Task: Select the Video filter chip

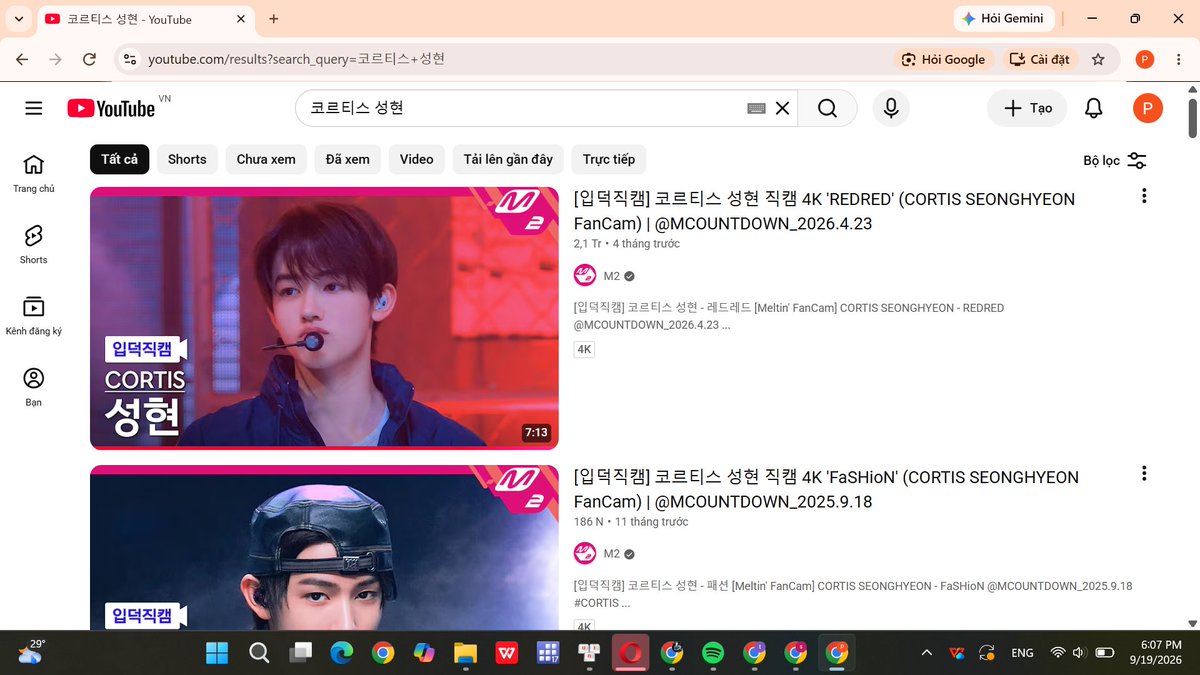Action: click(x=417, y=159)
